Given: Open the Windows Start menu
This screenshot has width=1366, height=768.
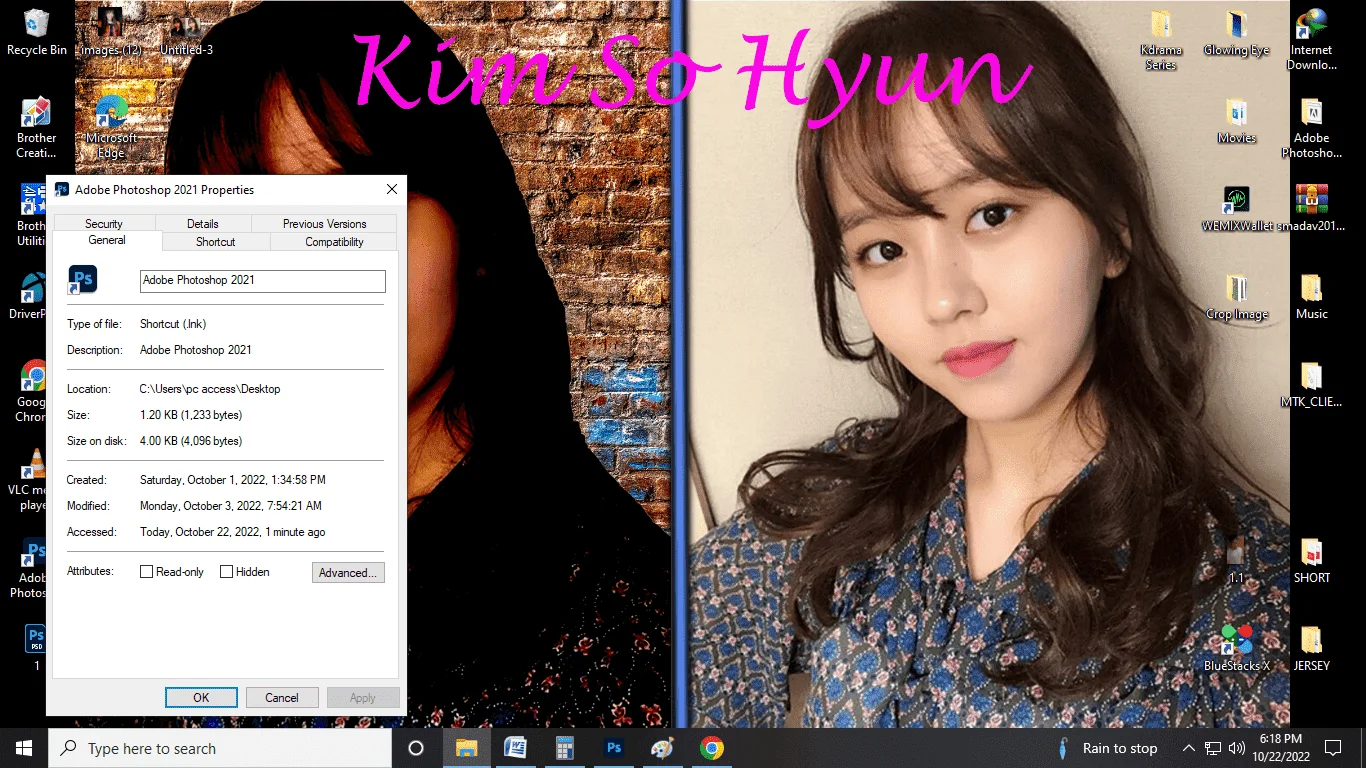Looking at the screenshot, I should coord(24,748).
